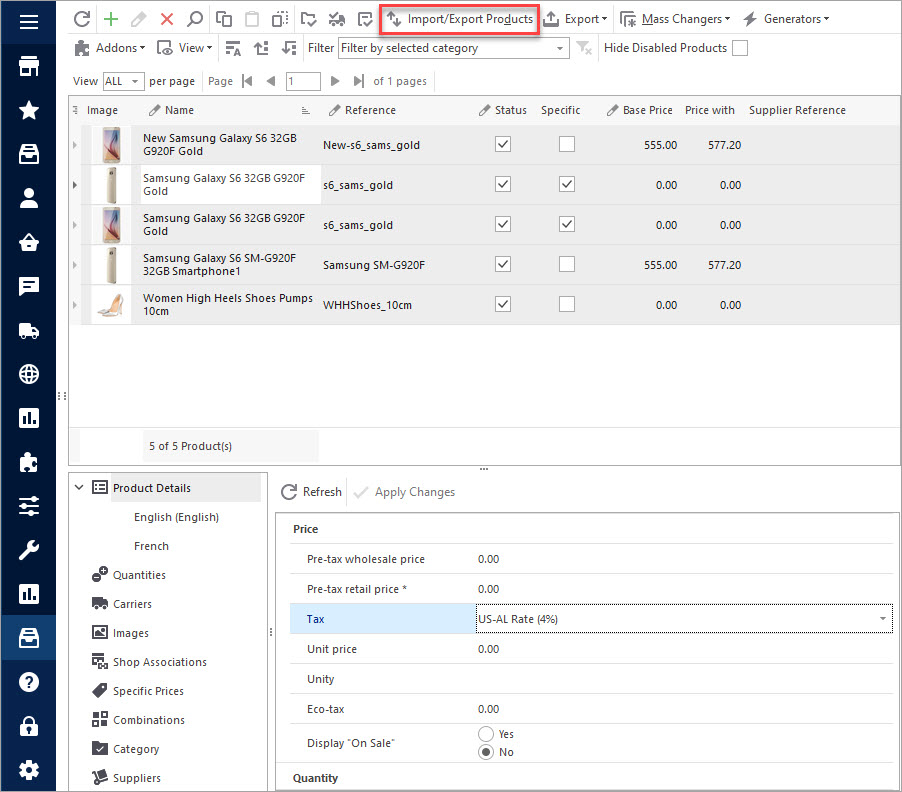Click Pre-tax retail price value field
Image resolution: width=902 pixels, height=792 pixels.
[x=683, y=589]
